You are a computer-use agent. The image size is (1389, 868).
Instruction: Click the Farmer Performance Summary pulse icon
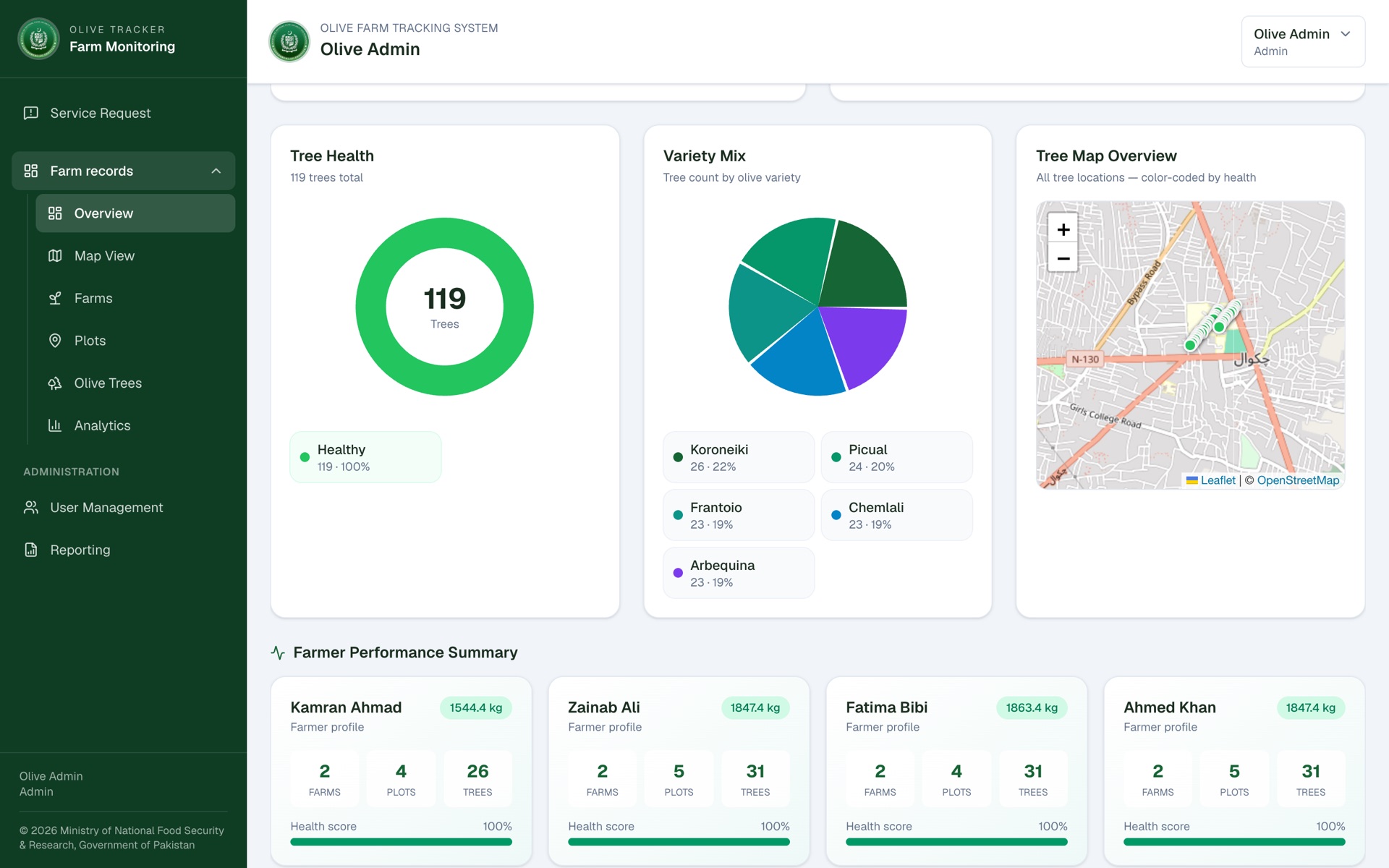pyautogui.click(x=278, y=652)
